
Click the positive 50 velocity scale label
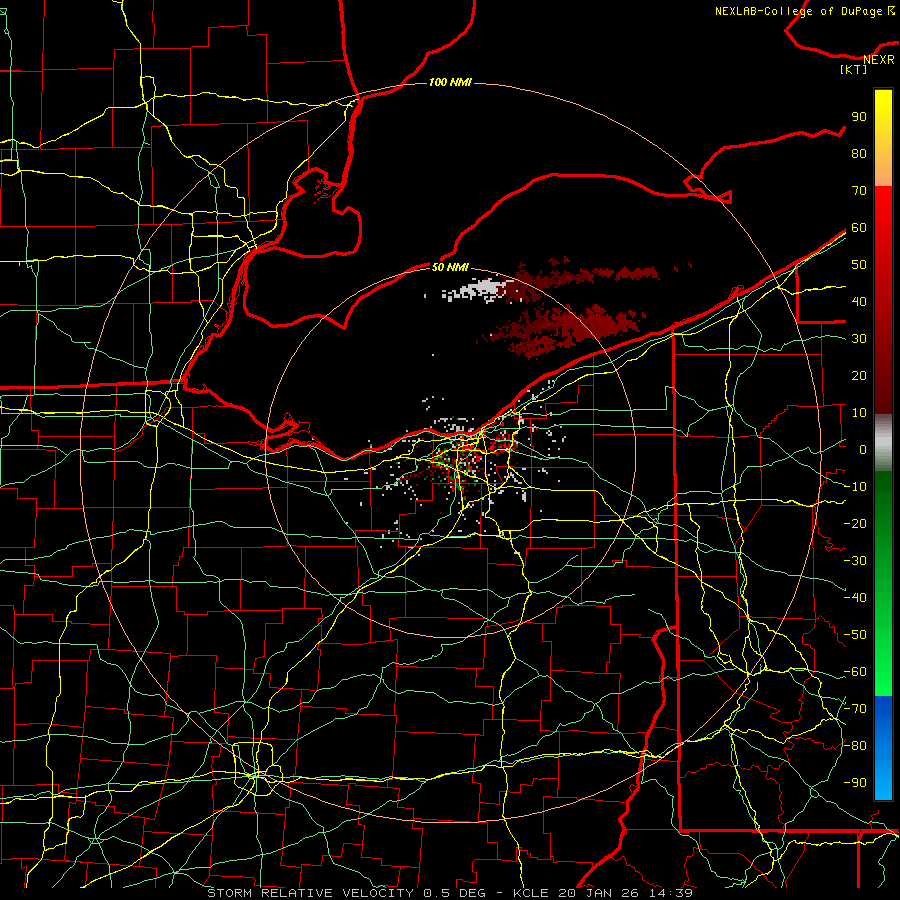coord(859,265)
